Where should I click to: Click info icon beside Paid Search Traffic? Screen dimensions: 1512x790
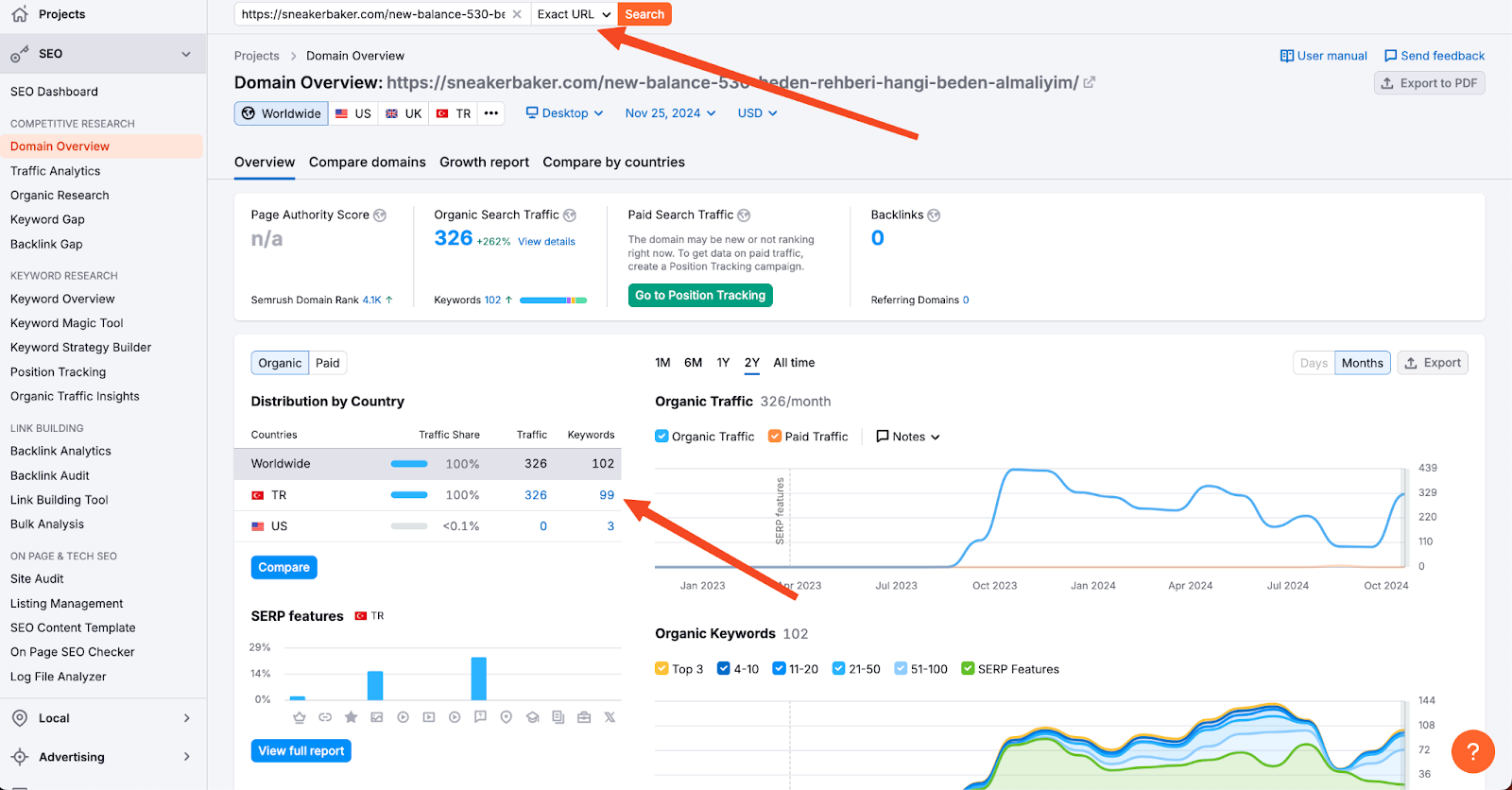tap(744, 215)
